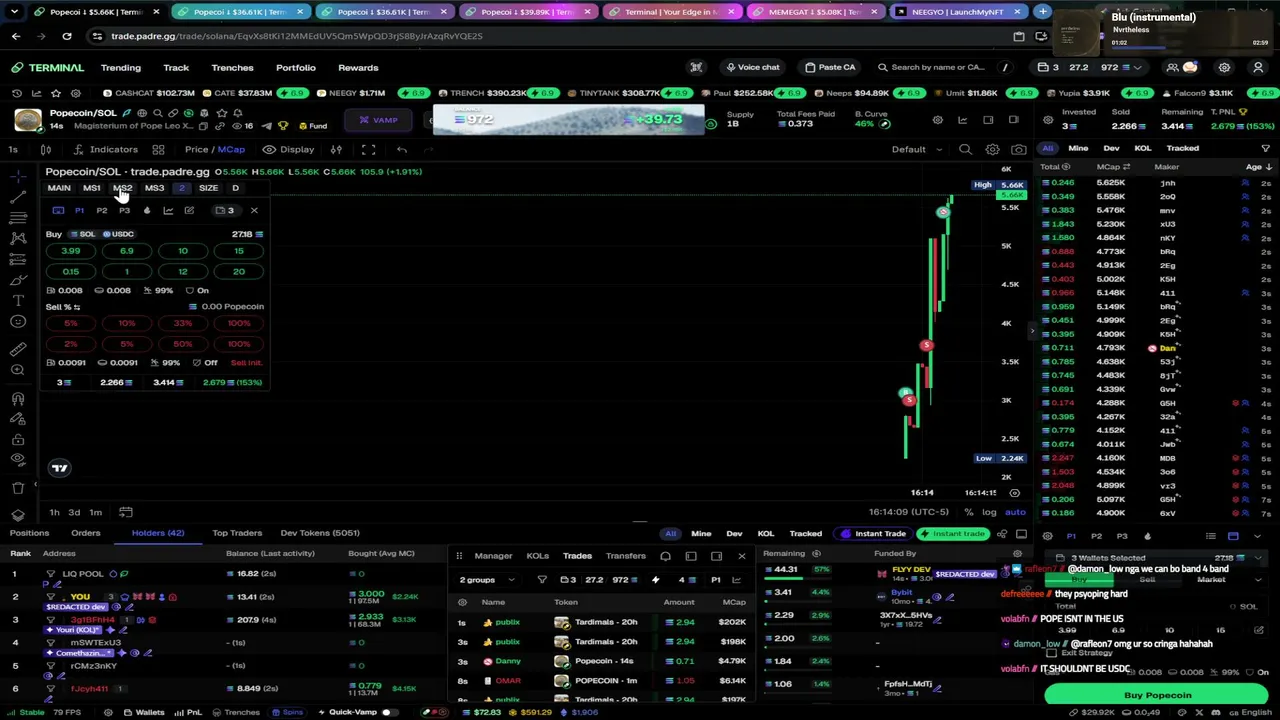
Task: Open user profile icon
Action: [1258, 67]
